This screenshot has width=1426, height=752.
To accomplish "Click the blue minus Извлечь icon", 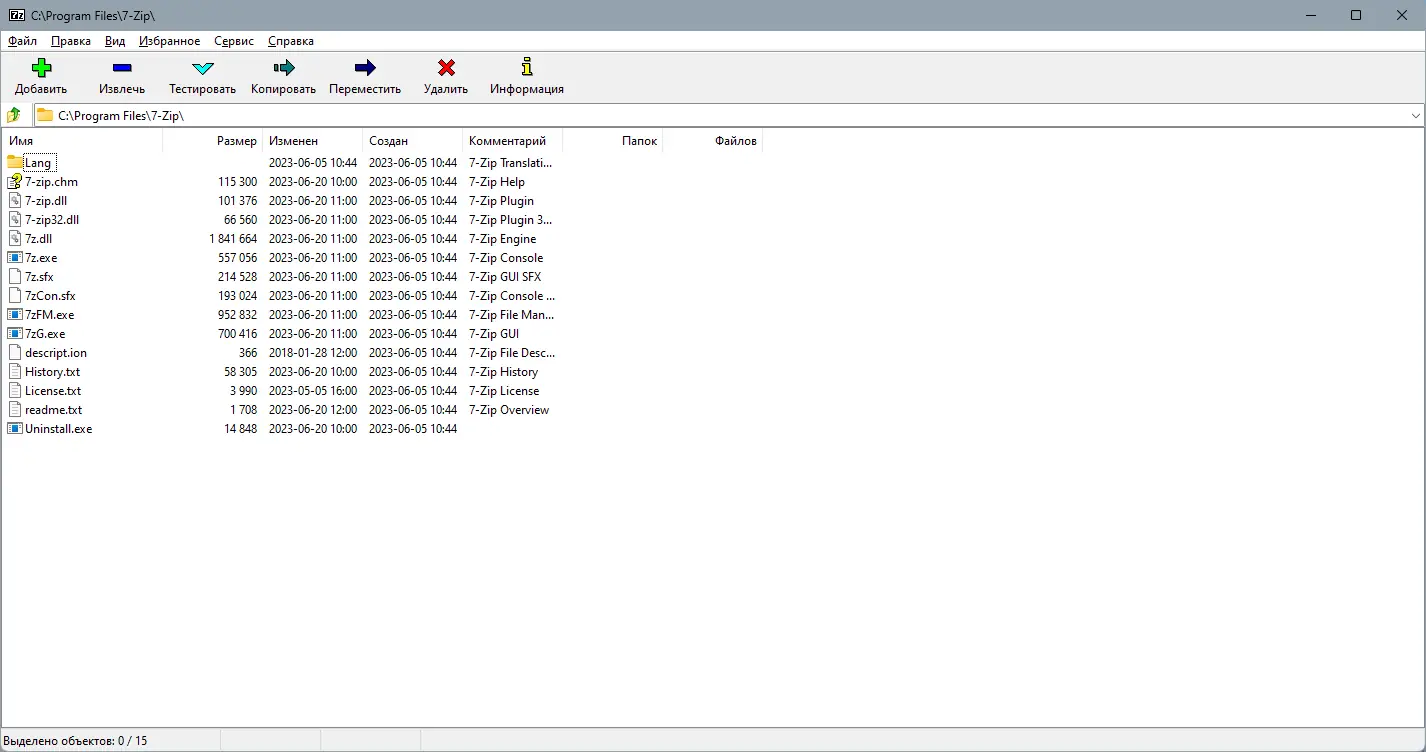I will pyautogui.click(x=122, y=68).
